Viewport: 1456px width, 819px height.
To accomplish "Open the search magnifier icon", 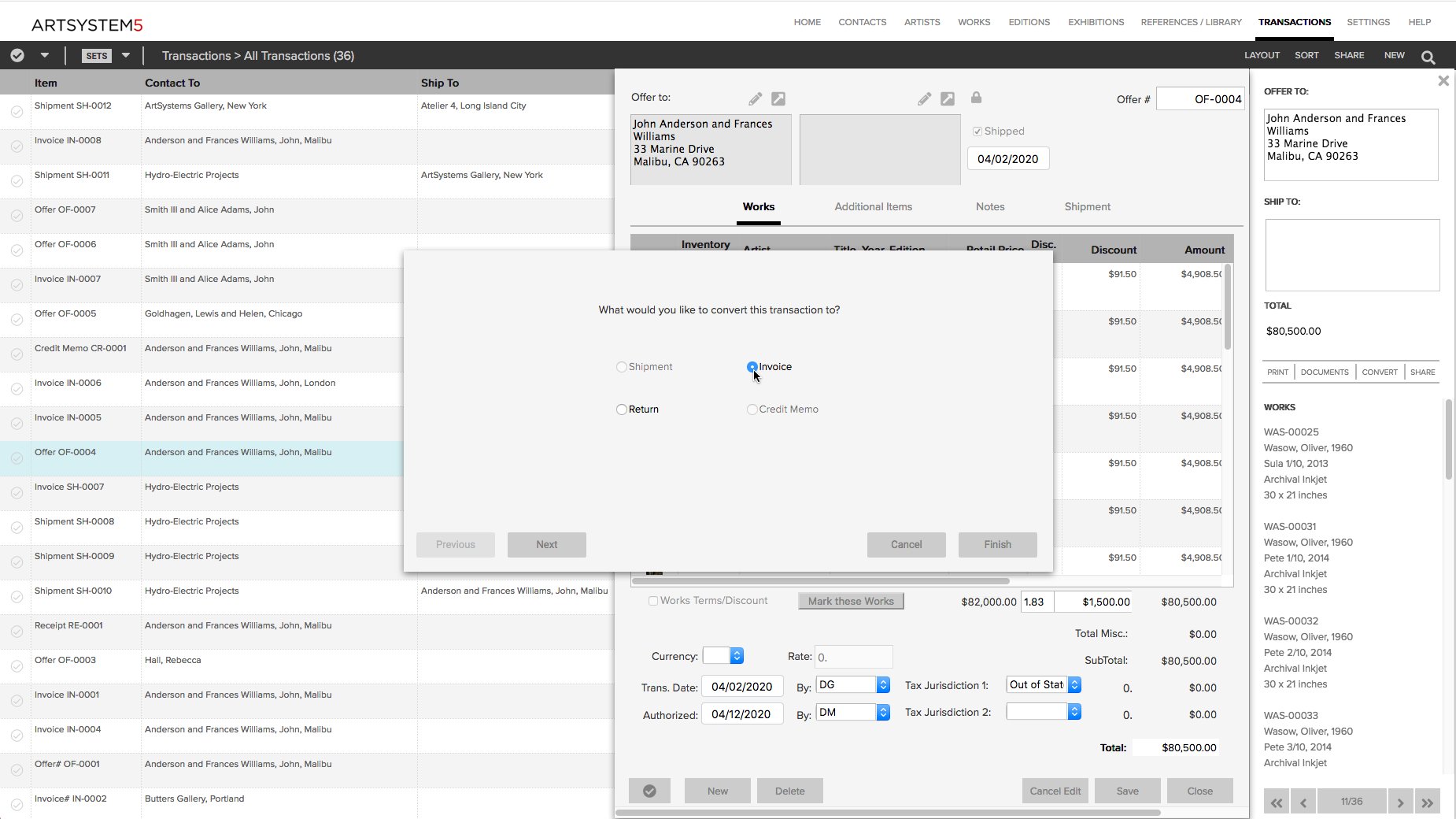I will [1428, 57].
